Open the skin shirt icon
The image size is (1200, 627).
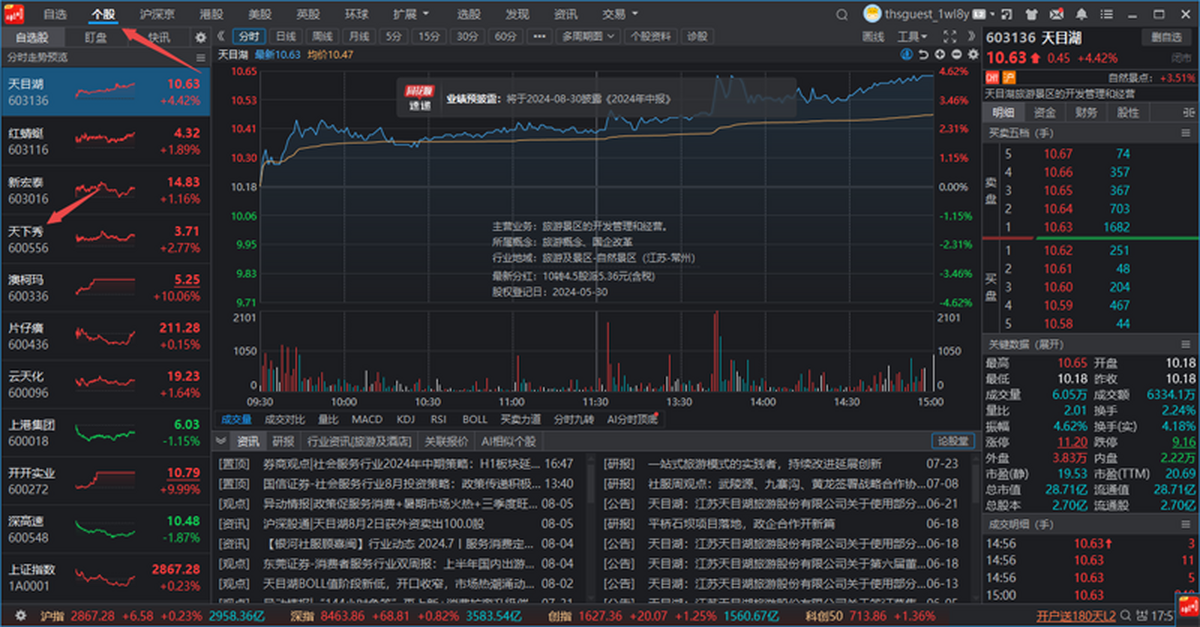click(x=1031, y=14)
